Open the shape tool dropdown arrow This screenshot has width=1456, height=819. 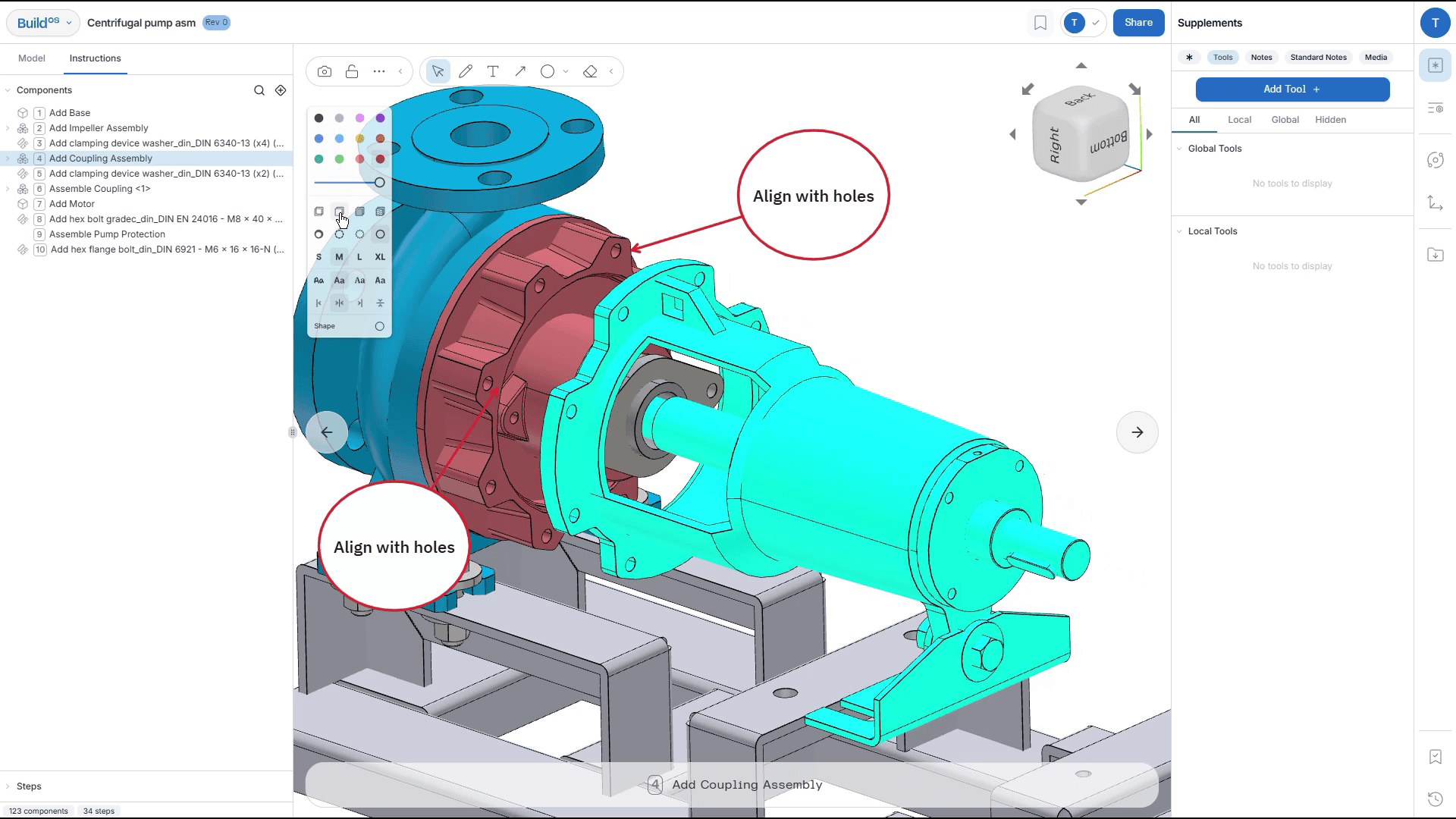566,71
